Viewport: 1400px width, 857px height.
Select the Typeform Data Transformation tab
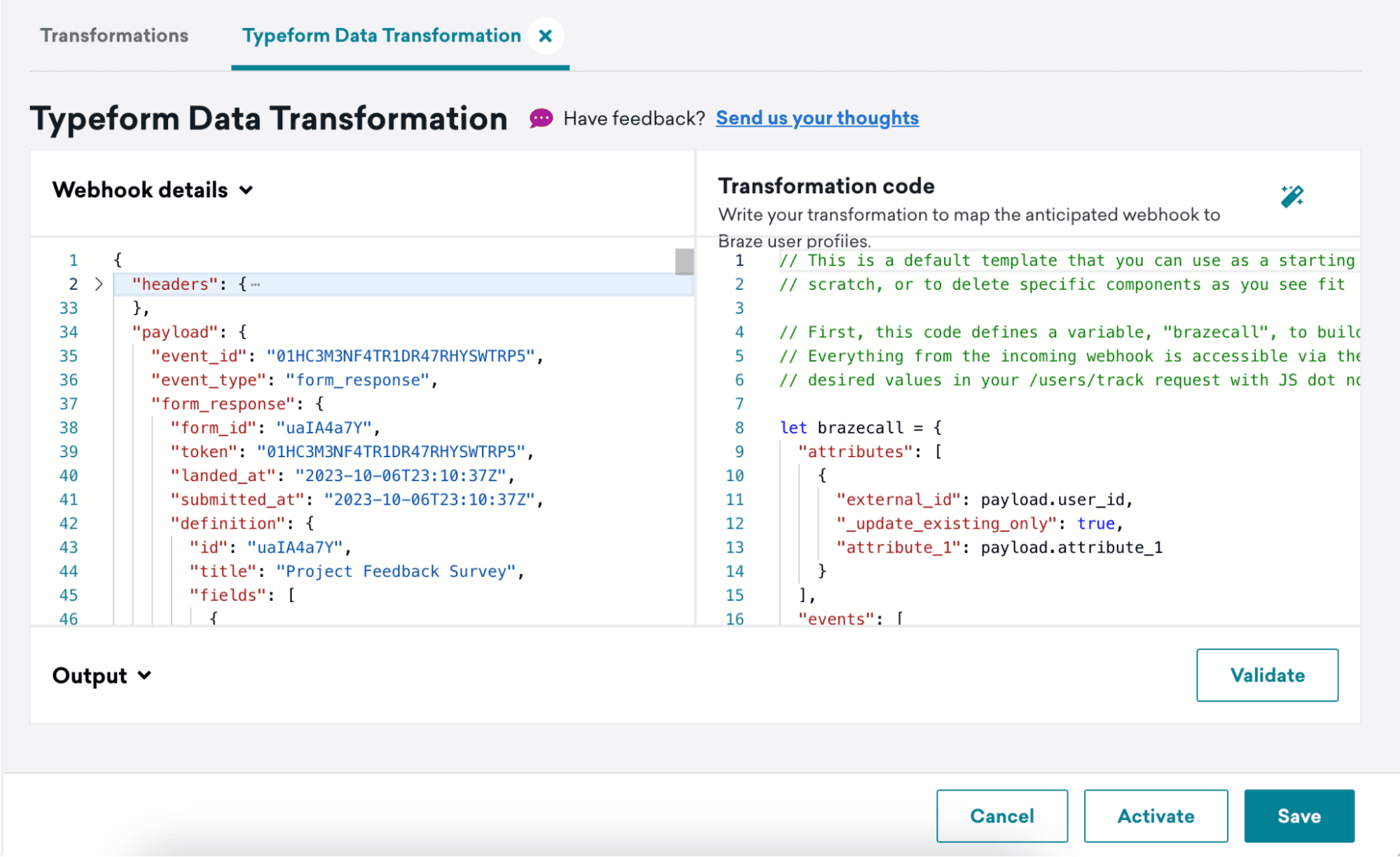(x=381, y=36)
